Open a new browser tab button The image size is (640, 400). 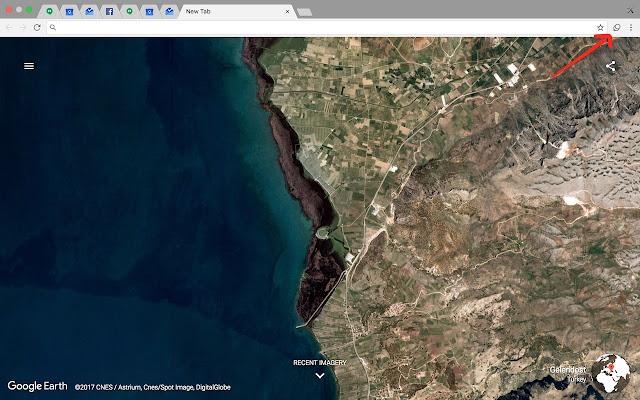click(304, 12)
